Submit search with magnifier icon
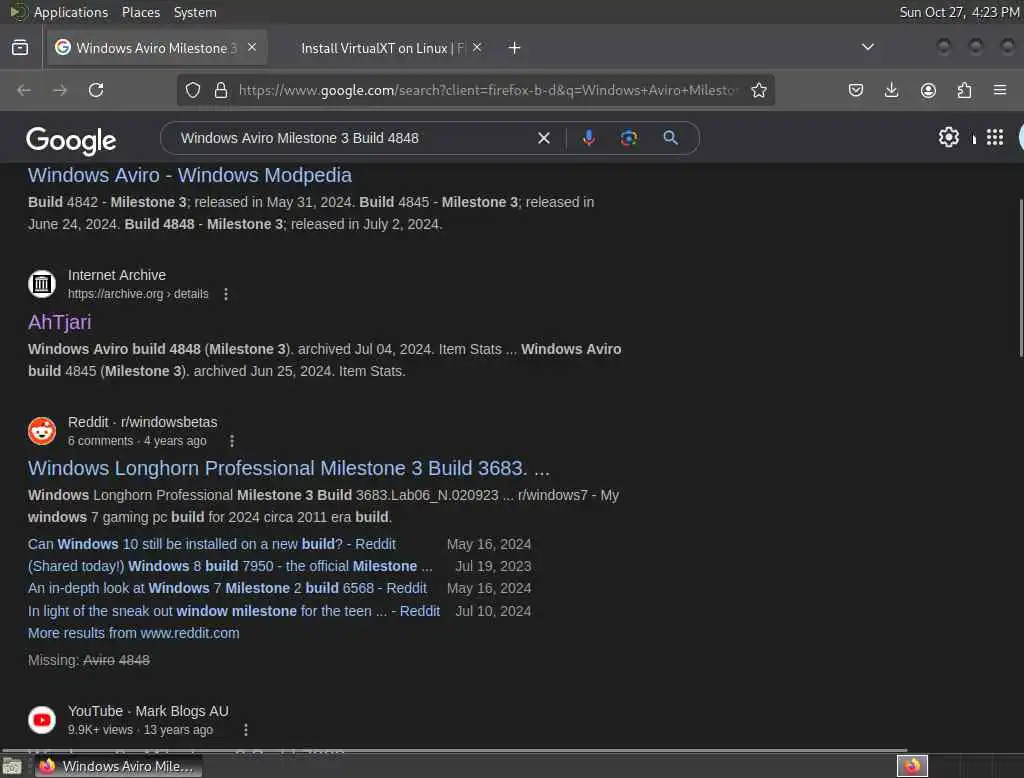The height and width of the screenshot is (778, 1024). click(670, 138)
